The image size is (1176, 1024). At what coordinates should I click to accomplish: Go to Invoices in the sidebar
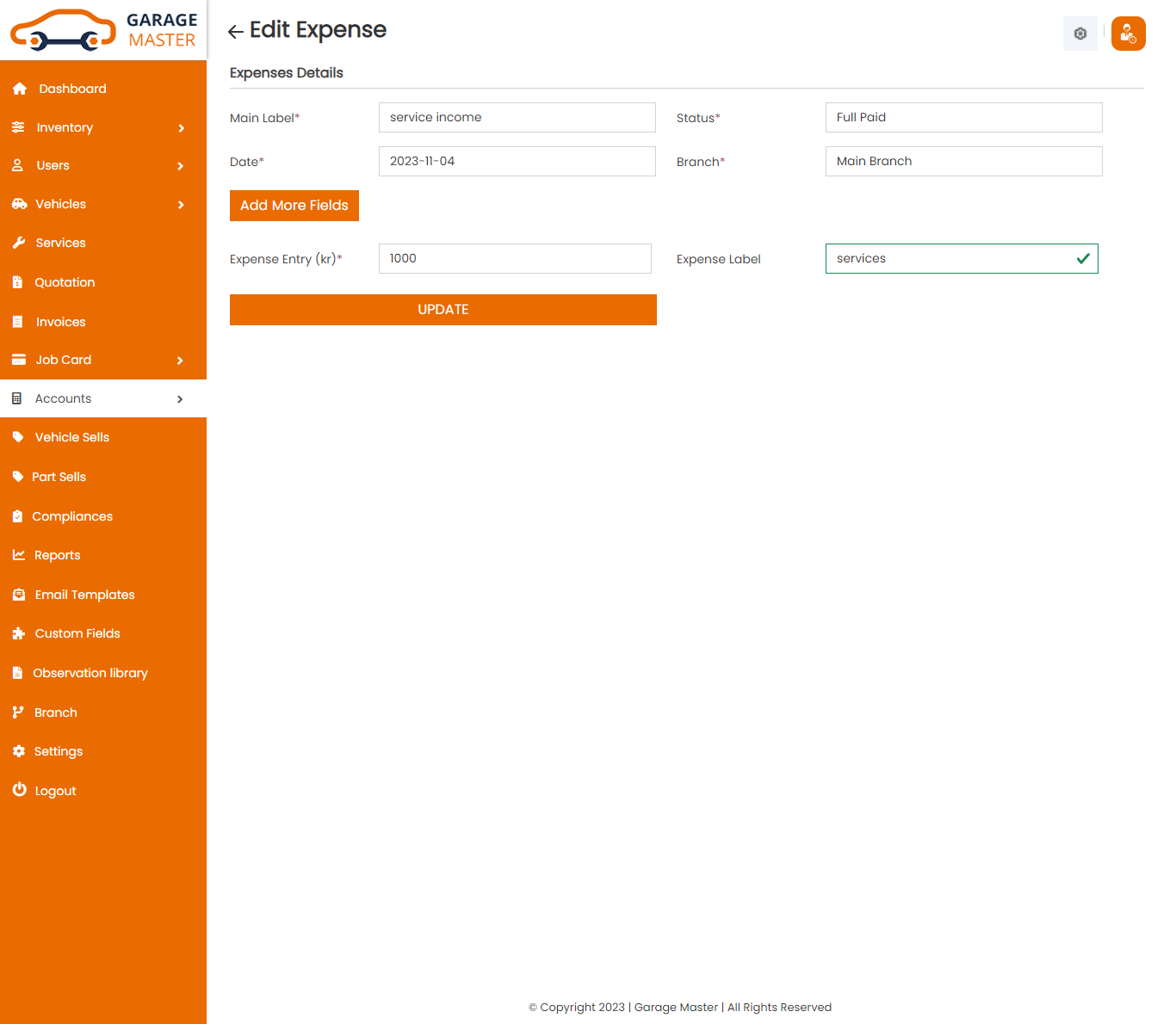(x=60, y=322)
